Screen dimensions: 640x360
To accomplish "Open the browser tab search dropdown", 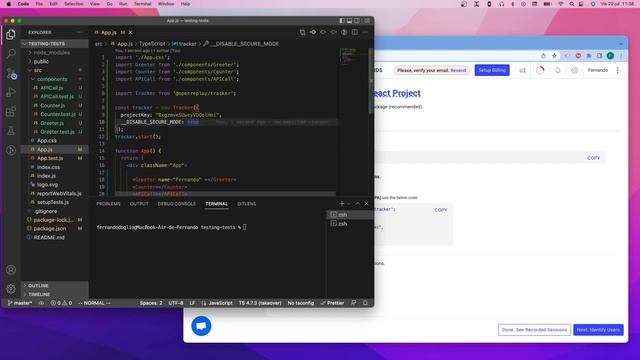I will pos(621,43).
